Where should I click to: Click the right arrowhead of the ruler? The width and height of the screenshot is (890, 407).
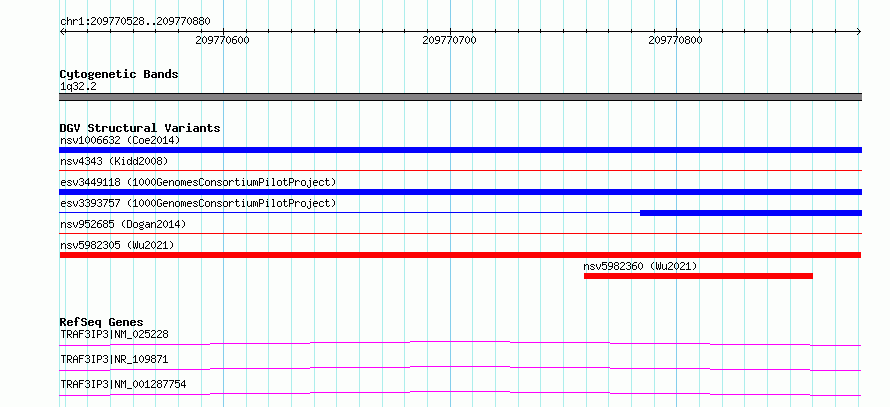point(859,32)
